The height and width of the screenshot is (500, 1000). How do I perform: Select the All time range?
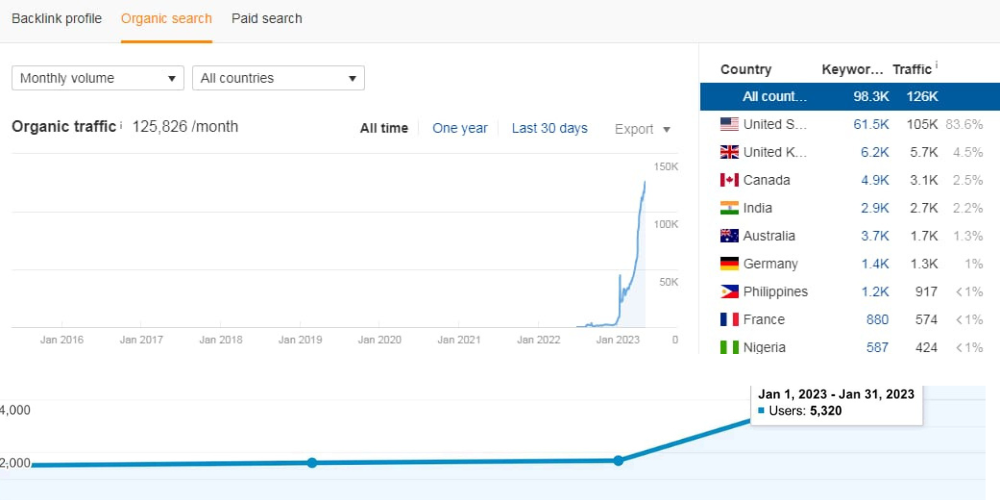coord(384,128)
